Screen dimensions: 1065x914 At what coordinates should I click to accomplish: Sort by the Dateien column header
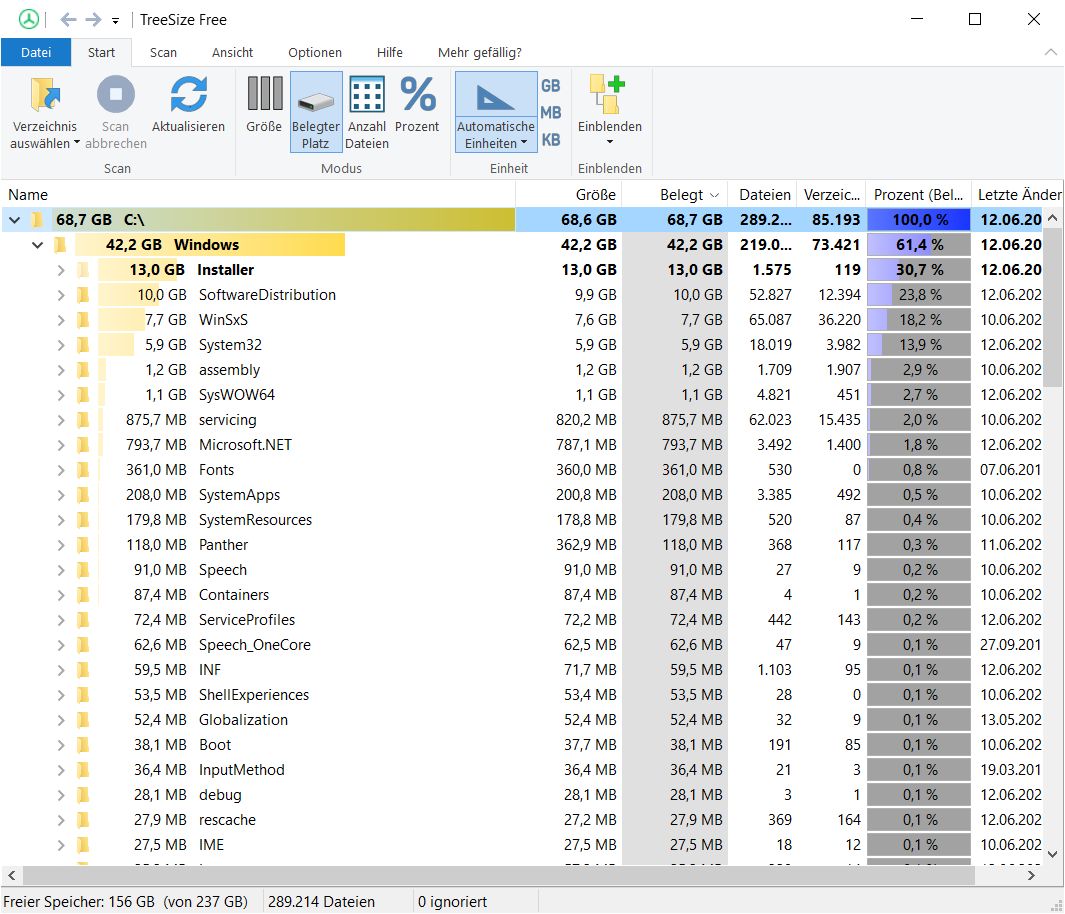[763, 195]
